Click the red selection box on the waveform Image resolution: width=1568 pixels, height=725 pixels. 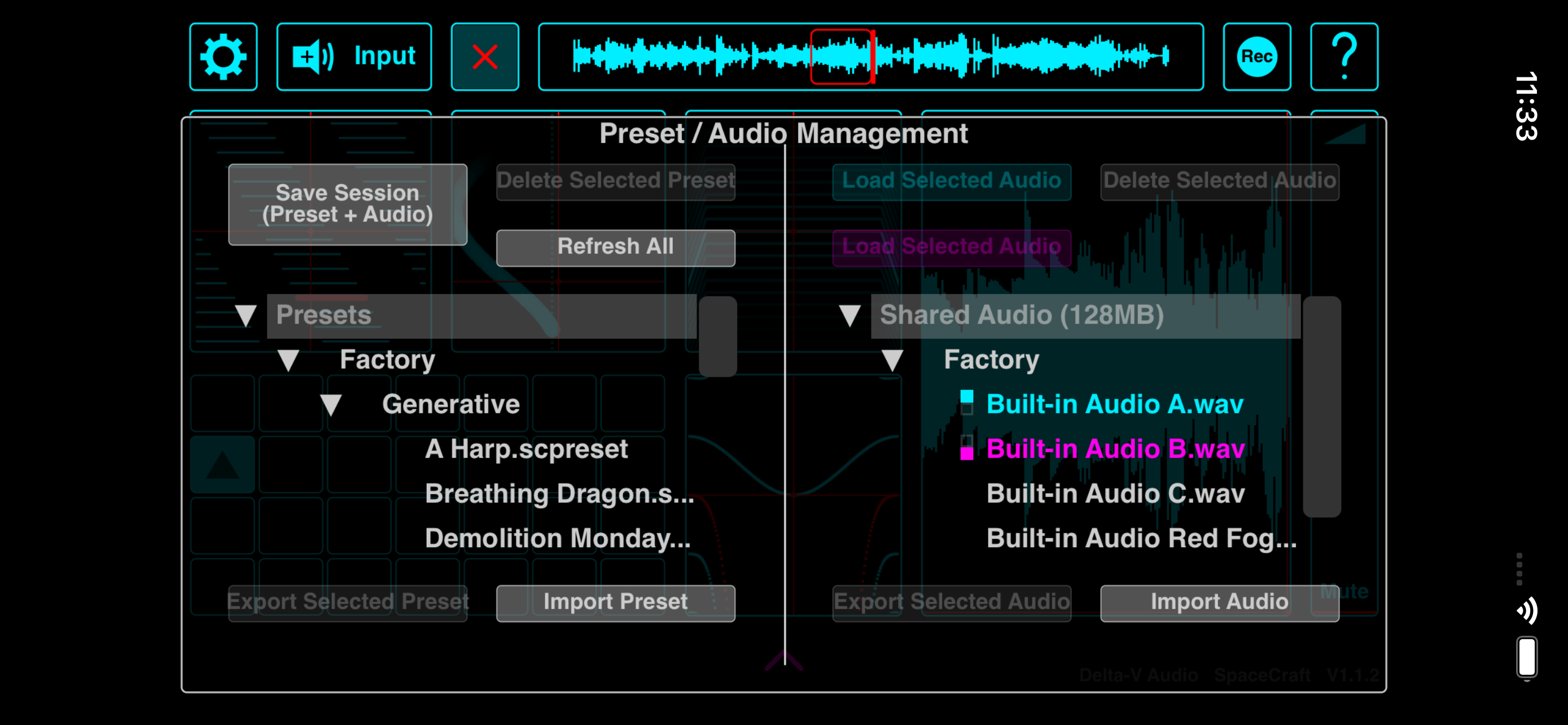pyautogui.click(x=840, y=56)
